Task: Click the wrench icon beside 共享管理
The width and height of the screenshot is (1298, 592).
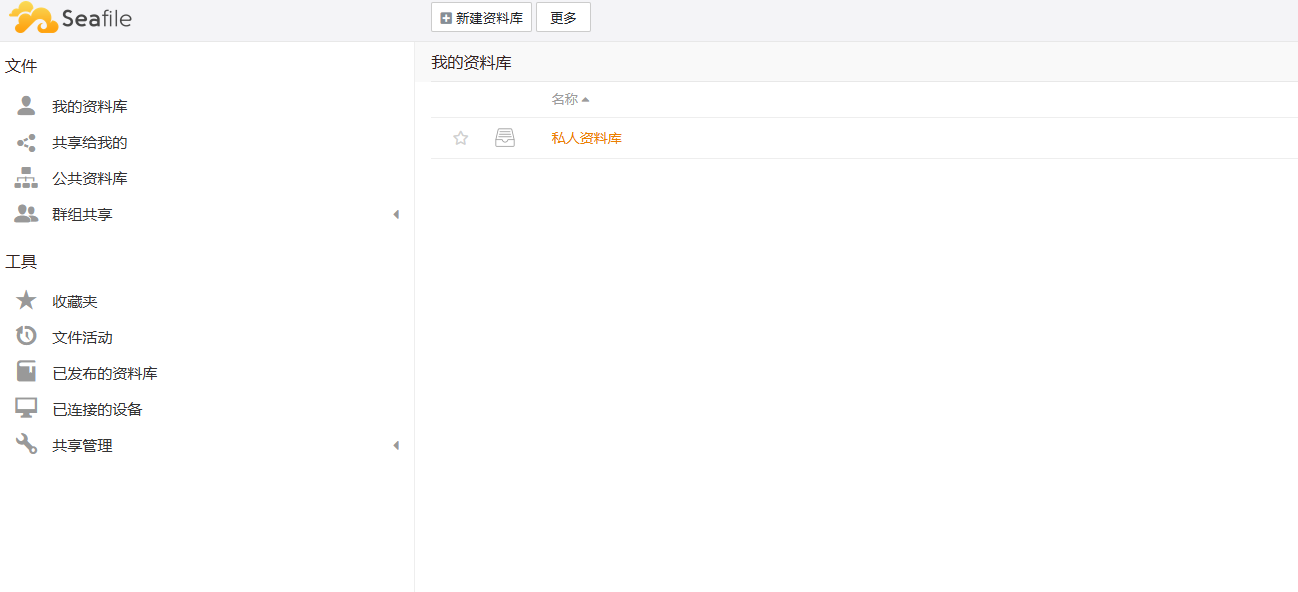Action: [26, 445]
